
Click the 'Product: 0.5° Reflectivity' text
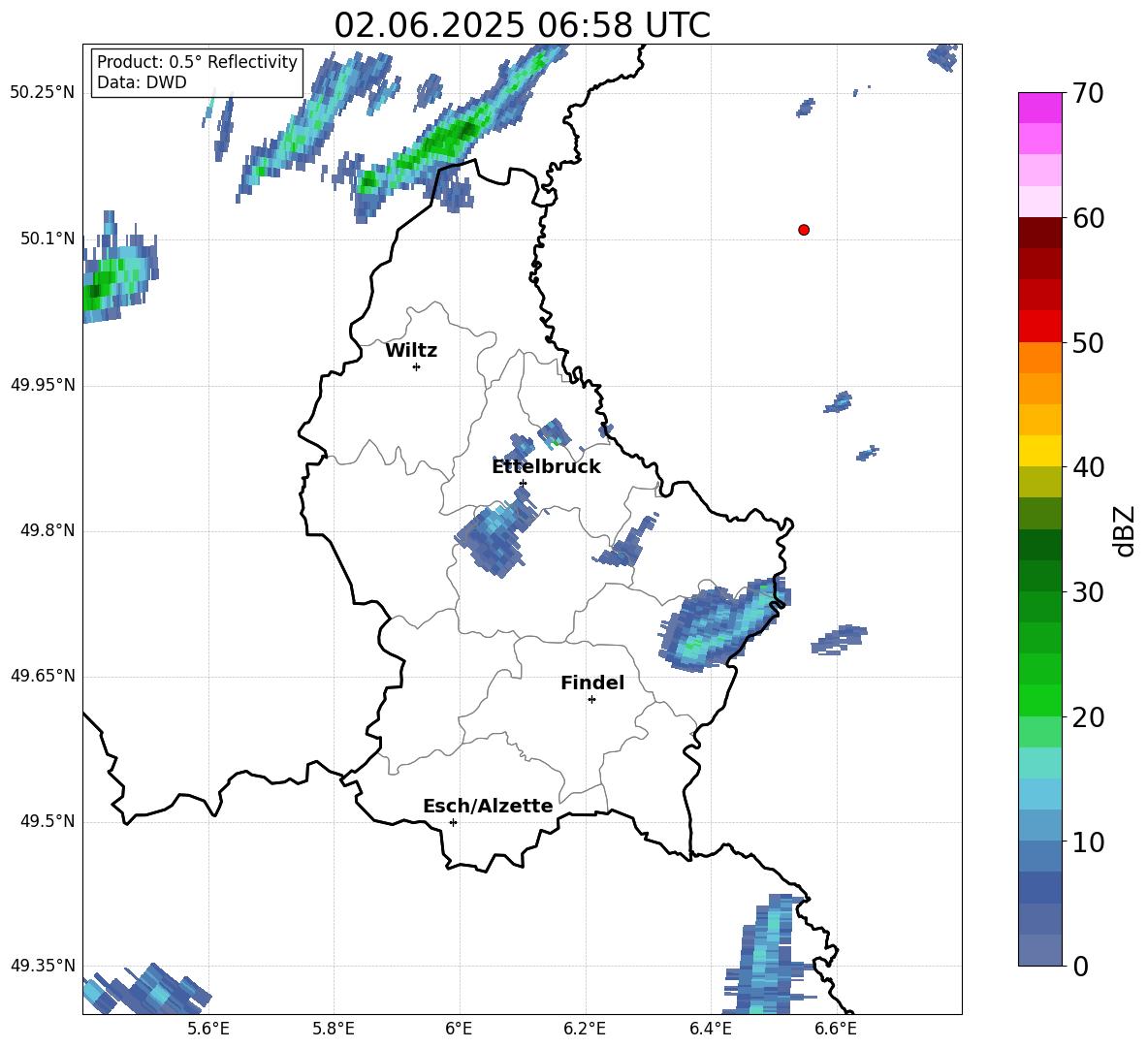point(197,61)
